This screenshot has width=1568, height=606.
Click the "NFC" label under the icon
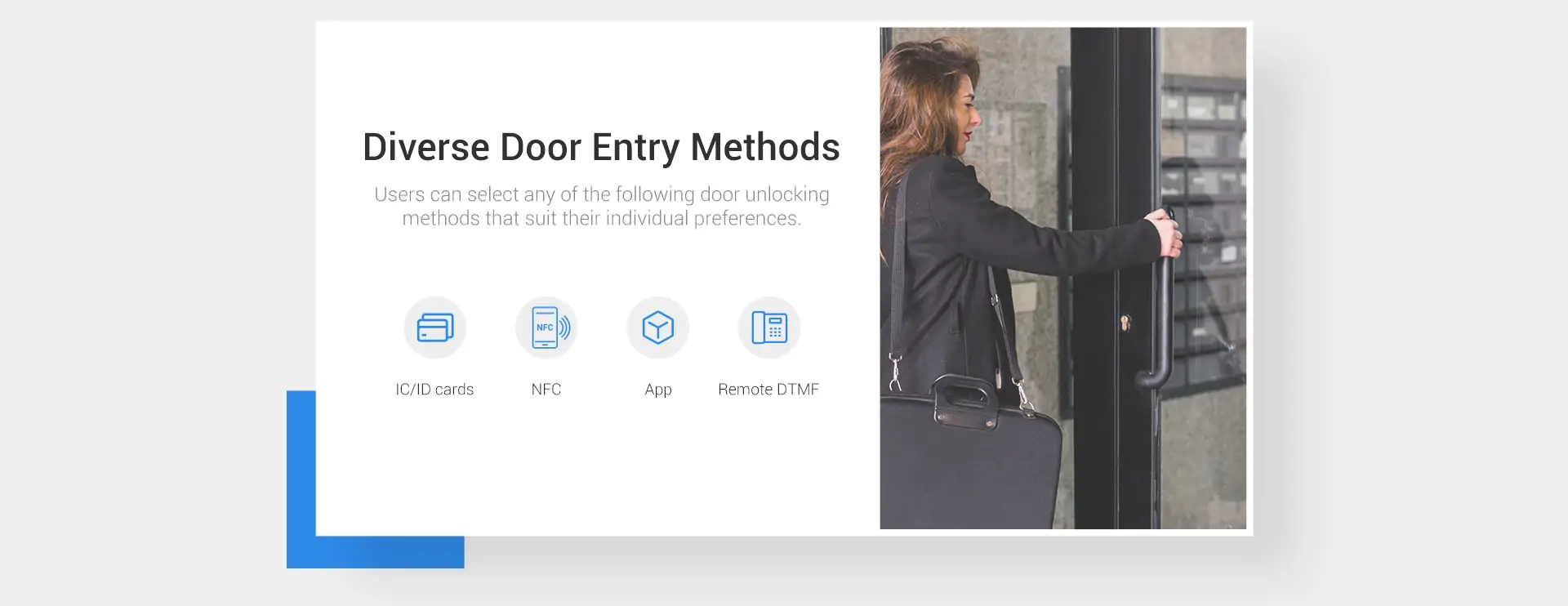546,390
